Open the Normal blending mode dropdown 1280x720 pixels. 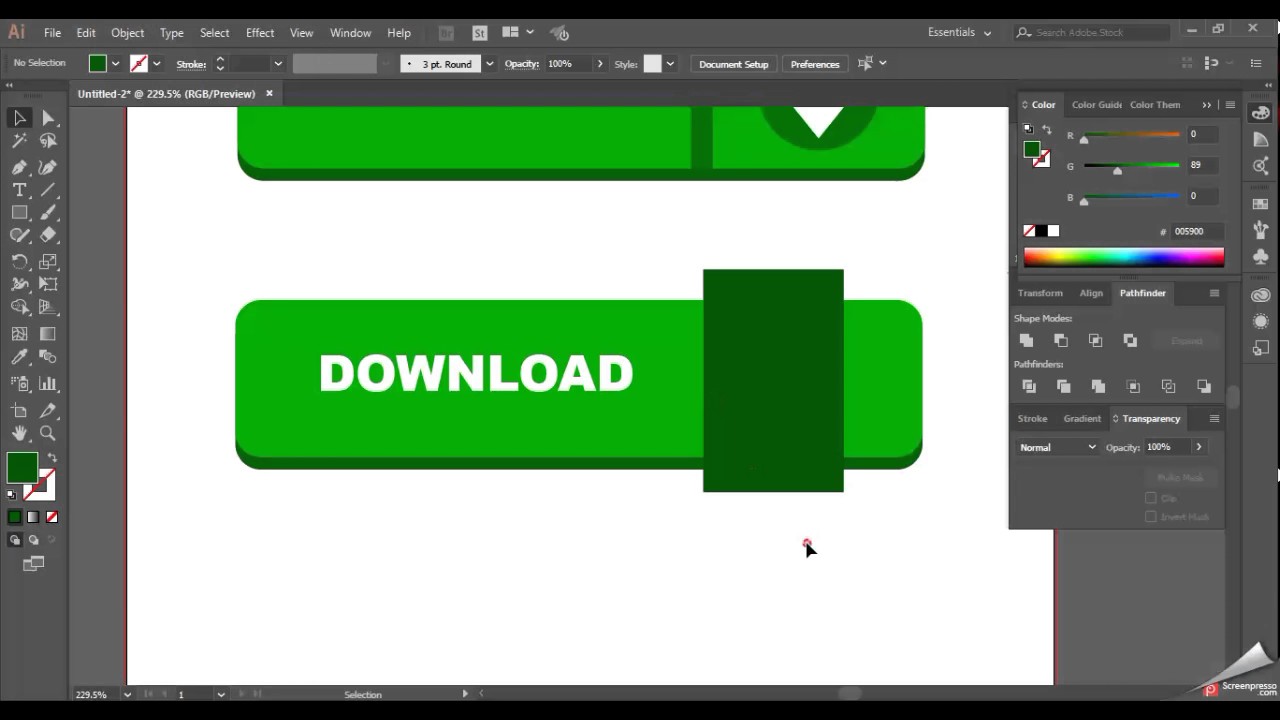(1058, 447)
